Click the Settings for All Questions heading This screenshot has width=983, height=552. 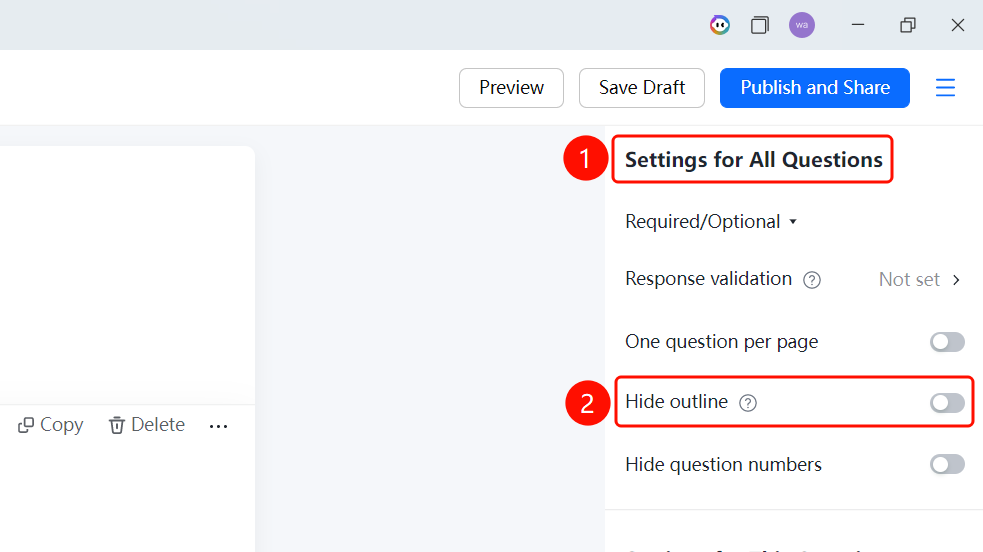click(x=754, y=160)
